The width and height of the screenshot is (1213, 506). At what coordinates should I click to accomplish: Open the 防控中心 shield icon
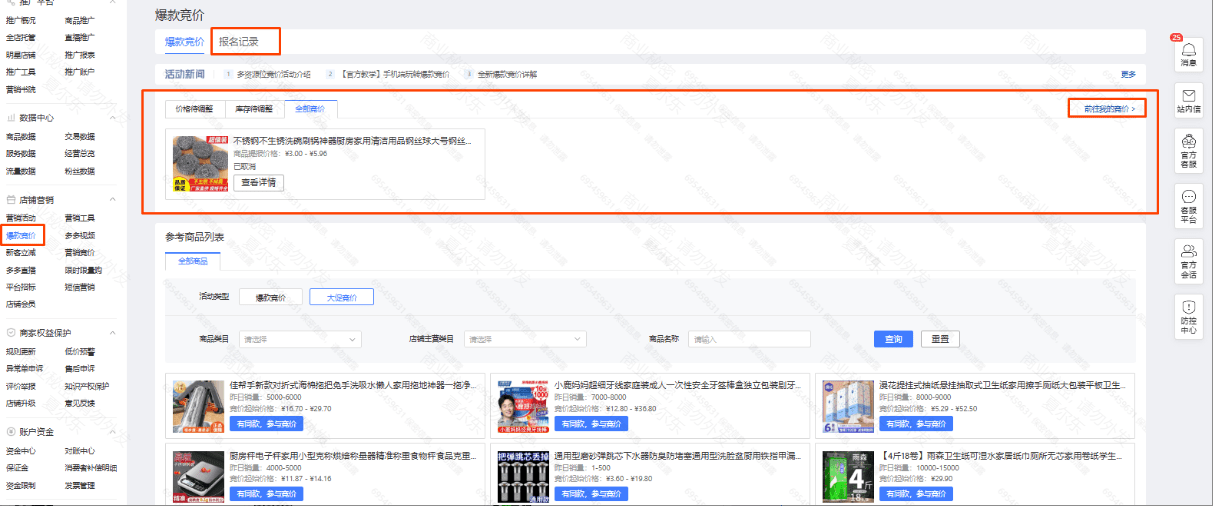[x=1188, y=307]
